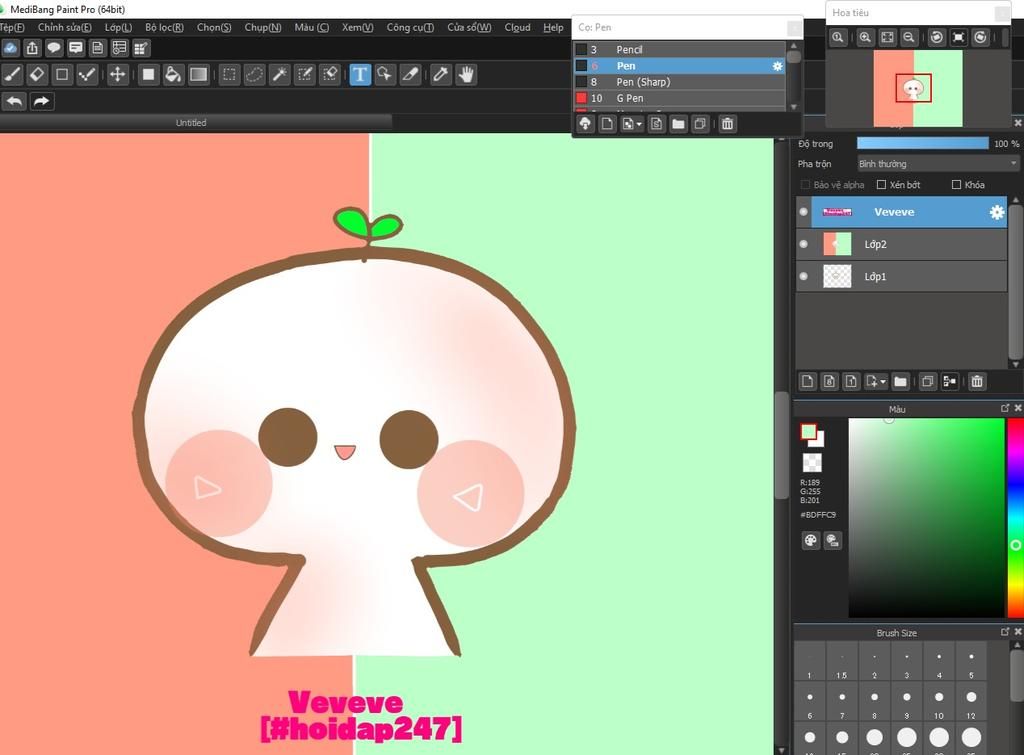Create a new layer folder
This screenshot has width=1024, height=755.
pyautogui.click(x=901, y=381)
